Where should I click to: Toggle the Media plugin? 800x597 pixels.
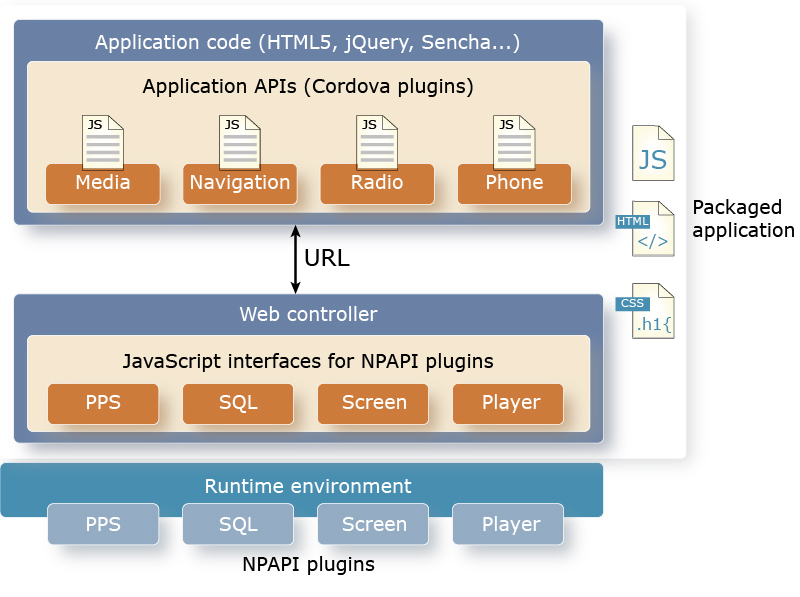[x=102, y=183]
